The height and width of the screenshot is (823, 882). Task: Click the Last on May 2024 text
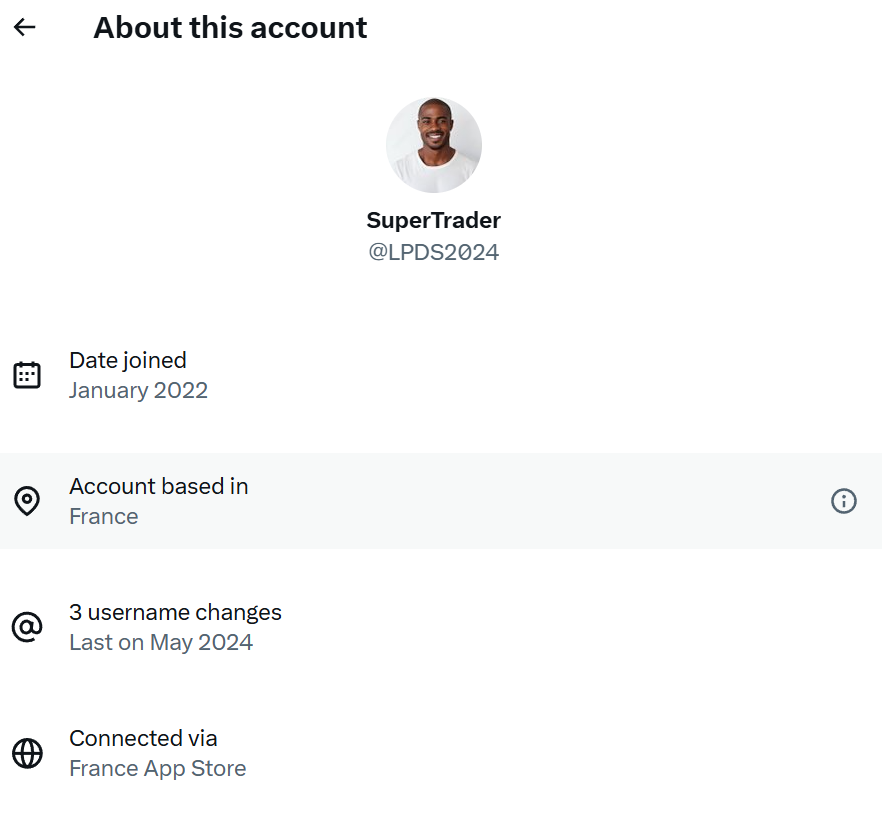click(161, 642)
